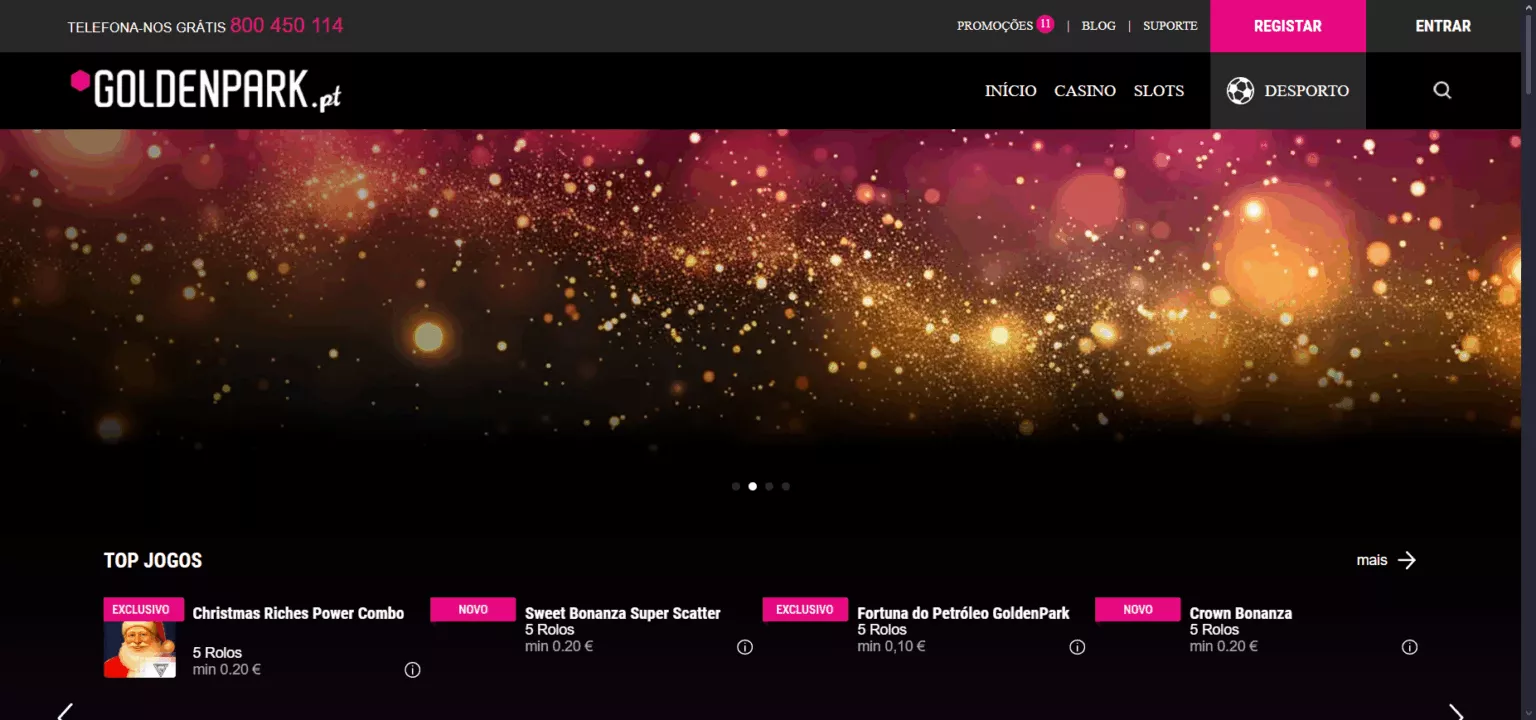Open the Slots menu item
The image size is (1536, 720).
1158,91
